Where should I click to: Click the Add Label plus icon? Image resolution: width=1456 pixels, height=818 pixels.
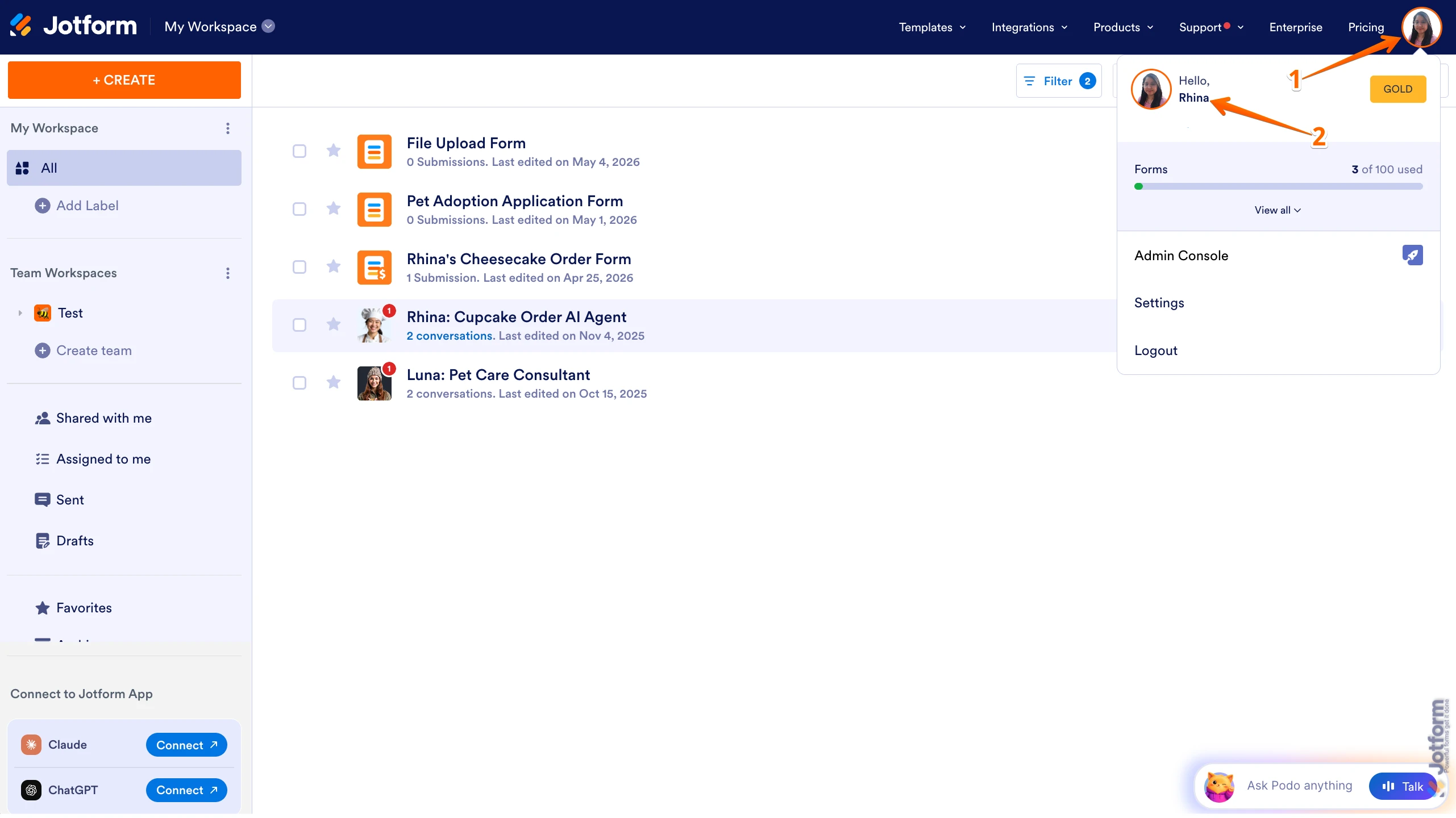coord(43,206)
